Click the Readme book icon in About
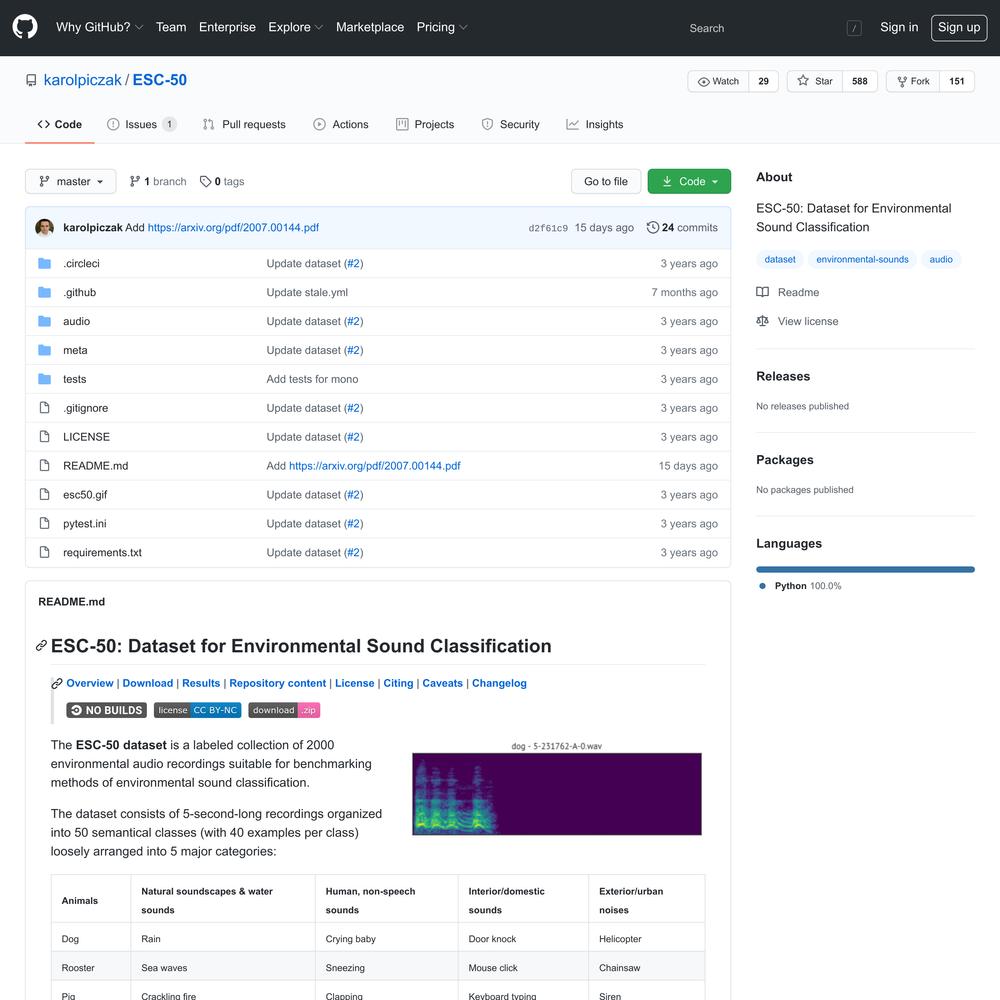The width and height of the screenshot is (1000, 1000). point(763,292)
